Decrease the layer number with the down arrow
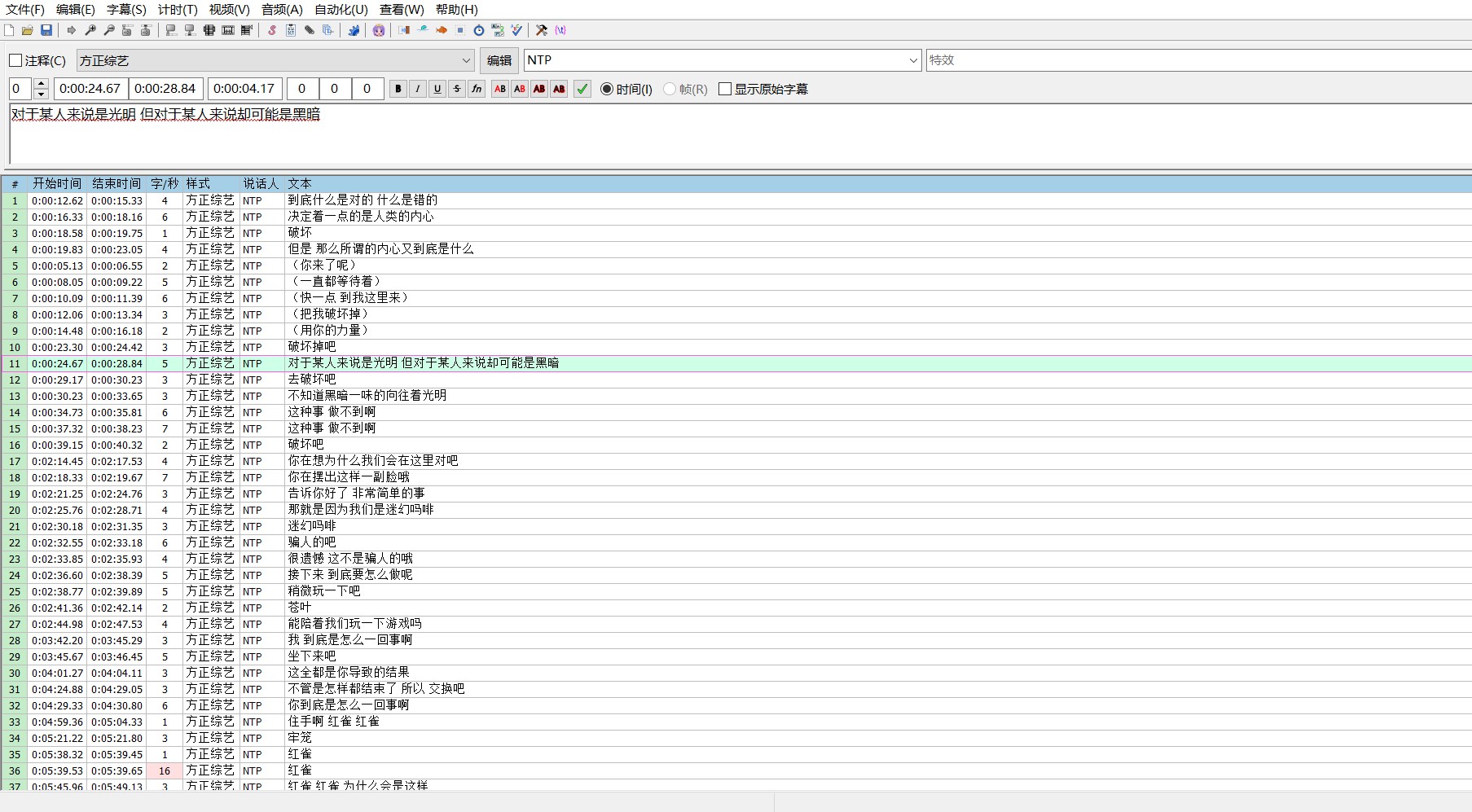Viewport: 1472px width, 812px height. tap(42, 94)
